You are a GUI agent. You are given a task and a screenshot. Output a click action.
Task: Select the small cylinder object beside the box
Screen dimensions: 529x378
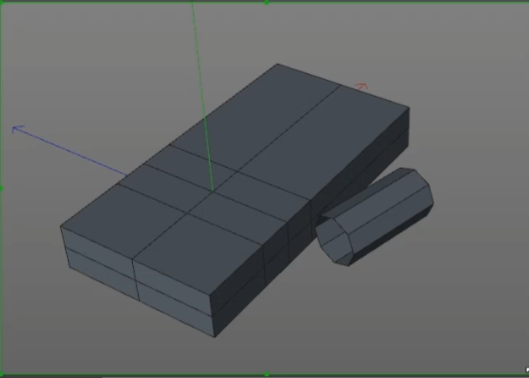point(374,217)
